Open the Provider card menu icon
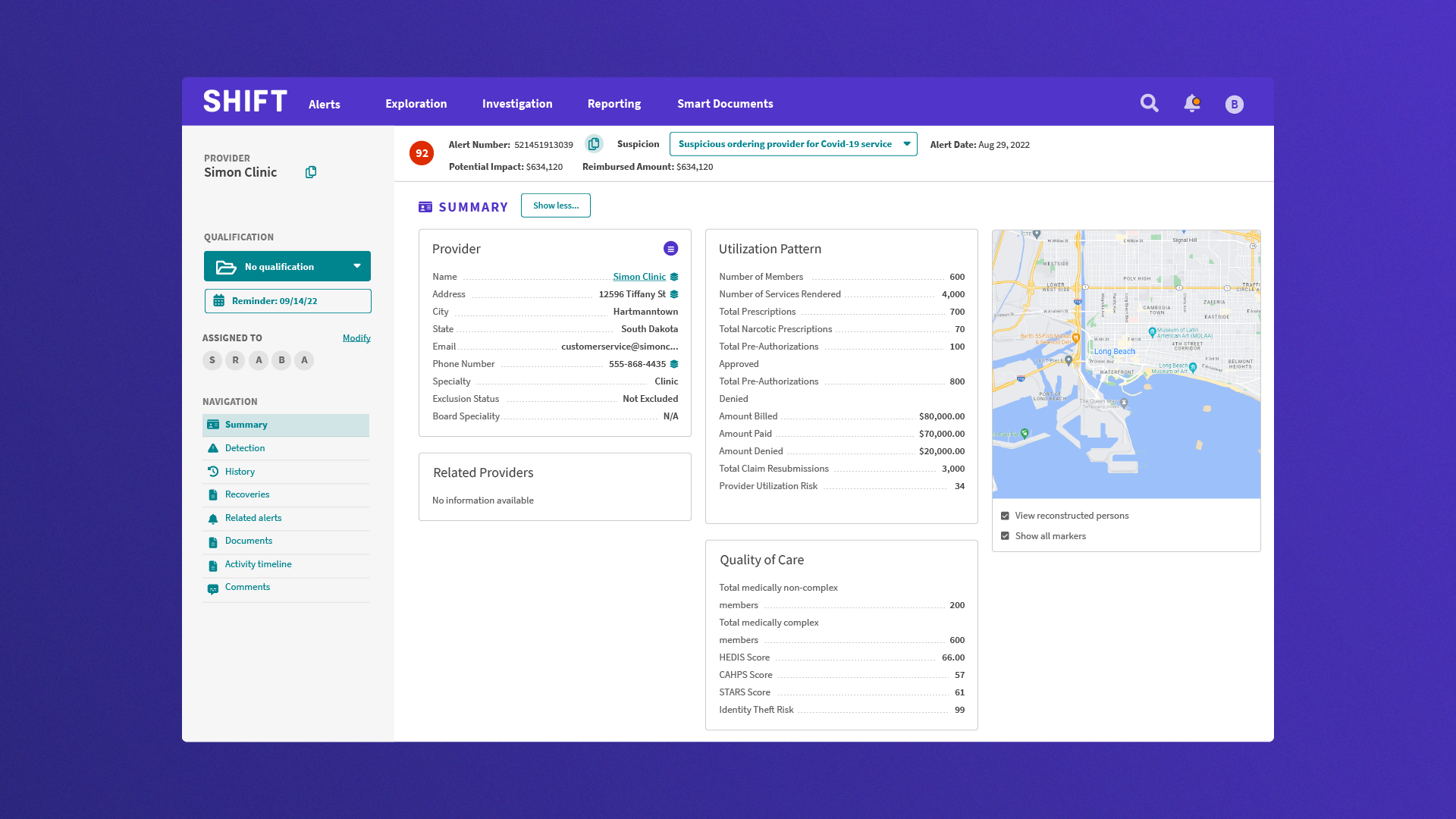 click(670, 249)
